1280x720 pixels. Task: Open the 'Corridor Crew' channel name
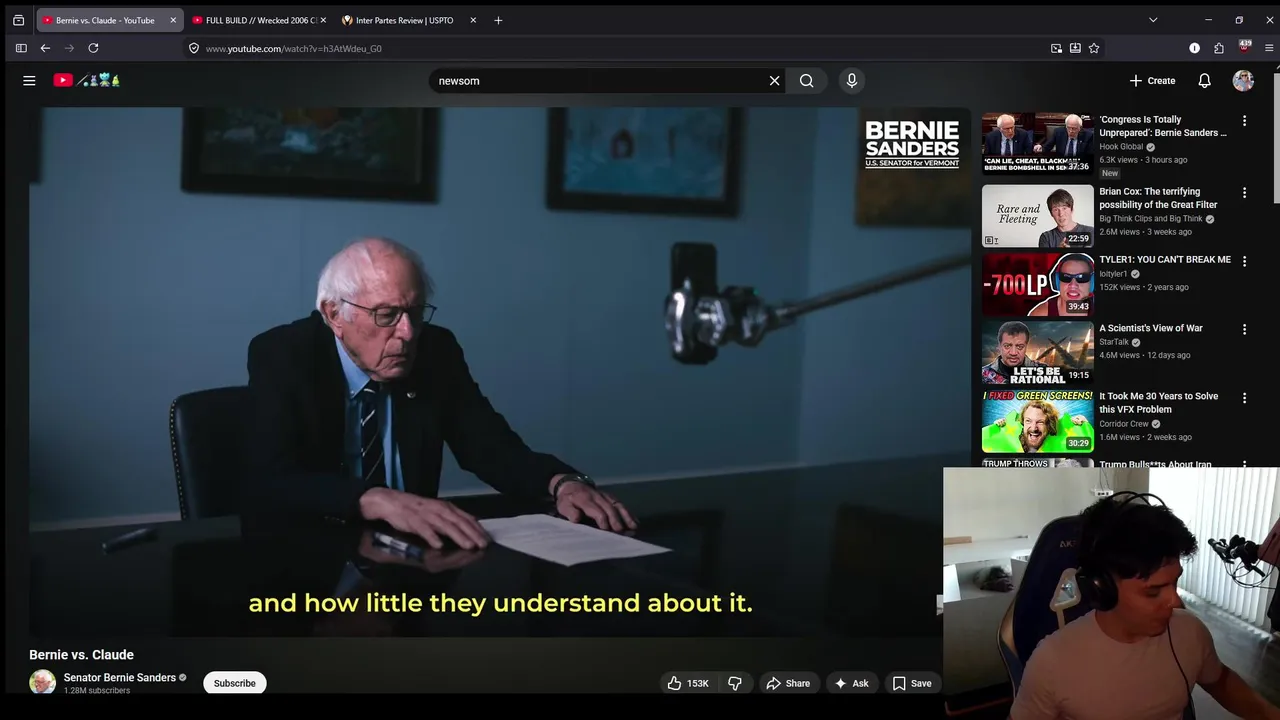point(1124,424)
